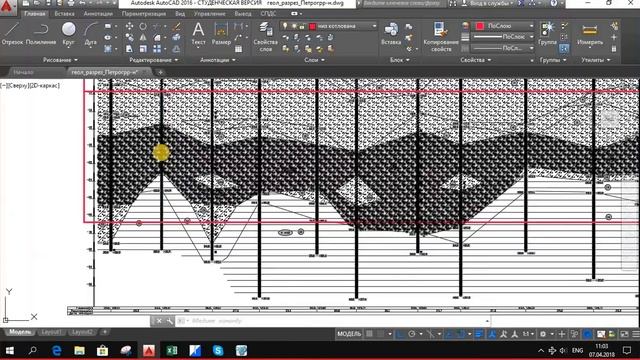Click the Размер dimension tool

(x=221, y=33)
